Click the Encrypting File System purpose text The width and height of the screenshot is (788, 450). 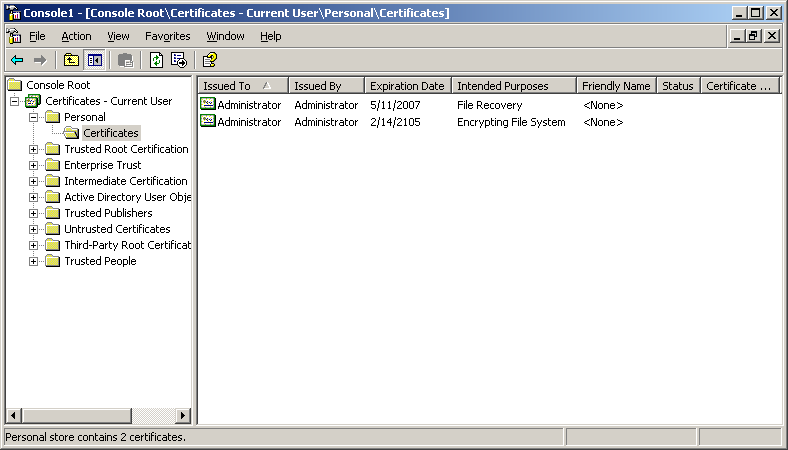click(511, 122)
